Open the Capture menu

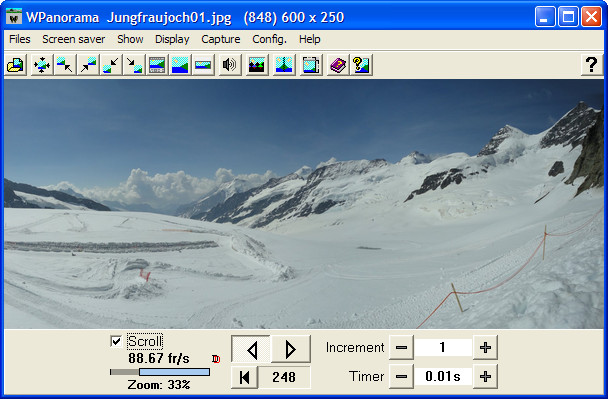pos(221,39)
